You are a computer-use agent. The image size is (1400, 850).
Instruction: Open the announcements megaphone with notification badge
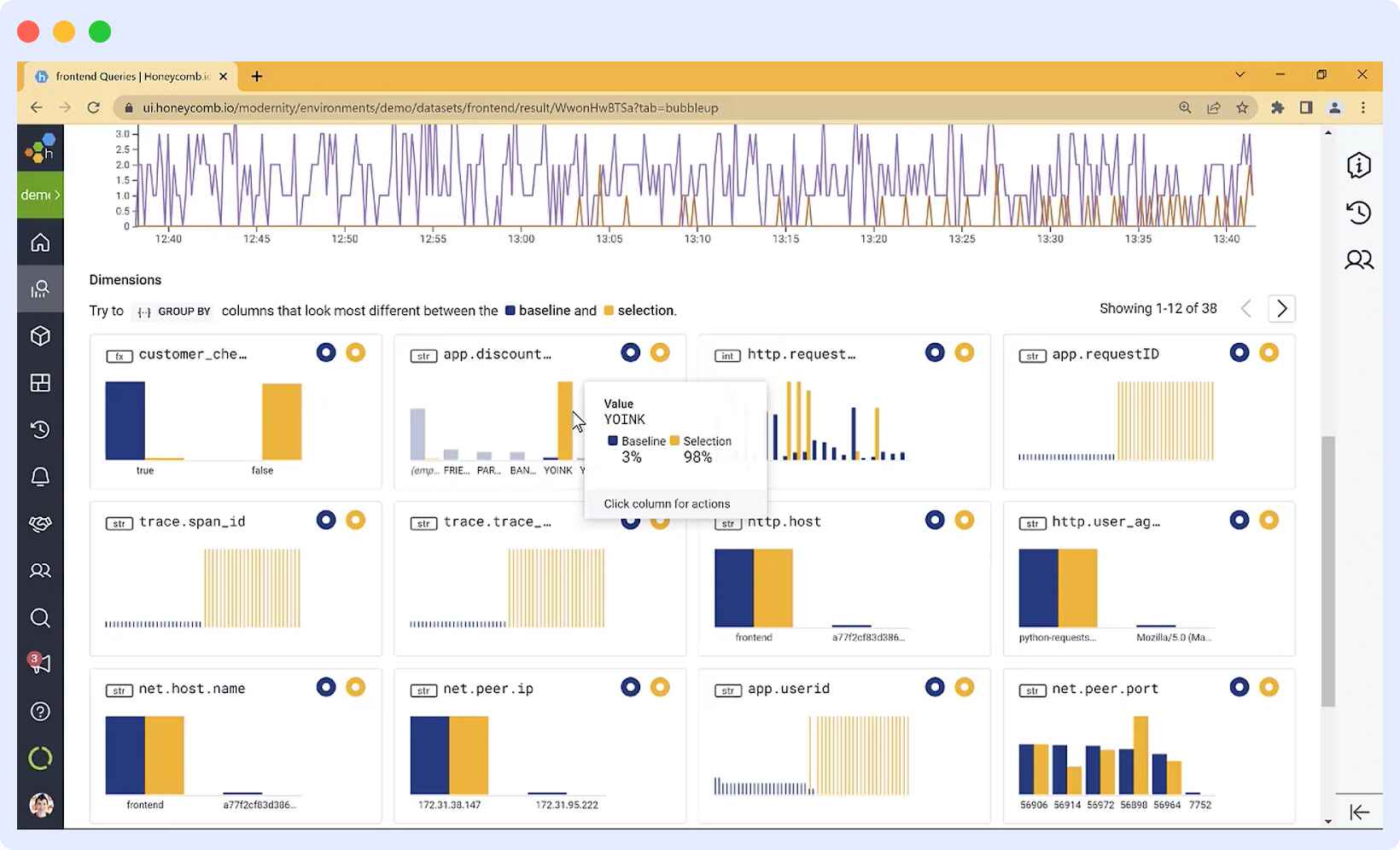pyautogui.click(x=39, y=664)
